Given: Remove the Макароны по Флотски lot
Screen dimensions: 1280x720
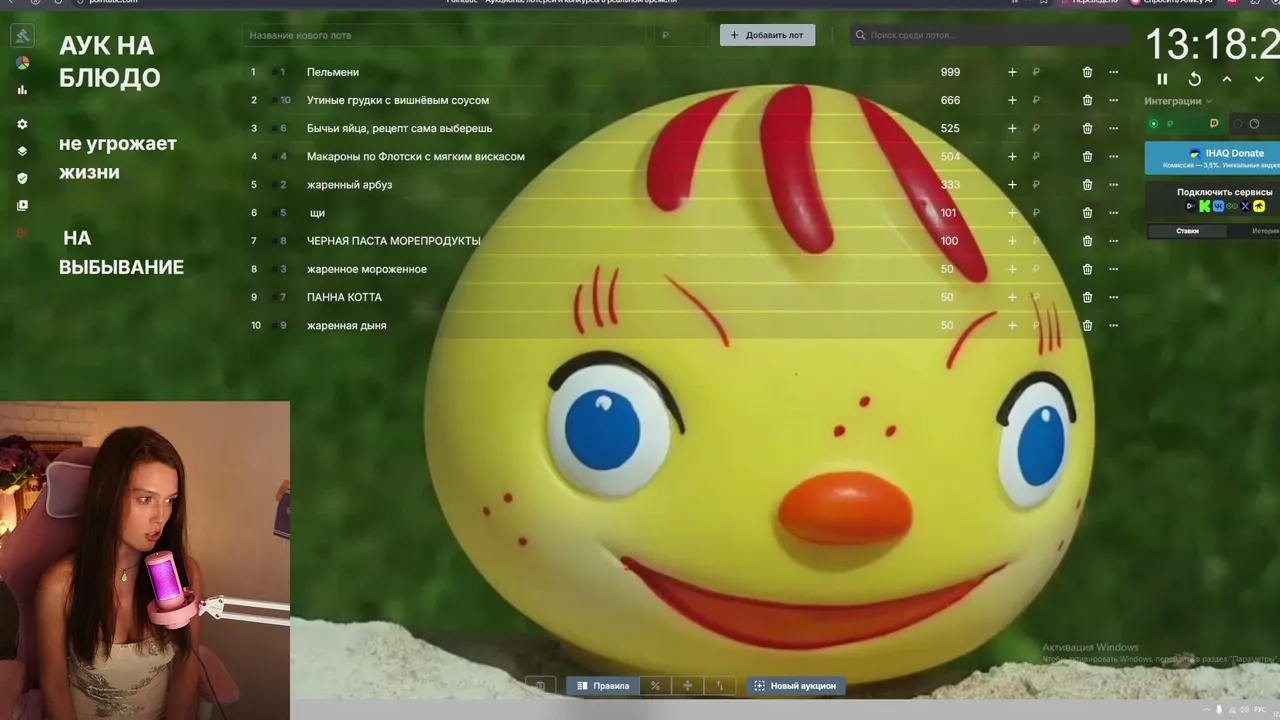Looking at the screenshot, I should point(1087,156).
